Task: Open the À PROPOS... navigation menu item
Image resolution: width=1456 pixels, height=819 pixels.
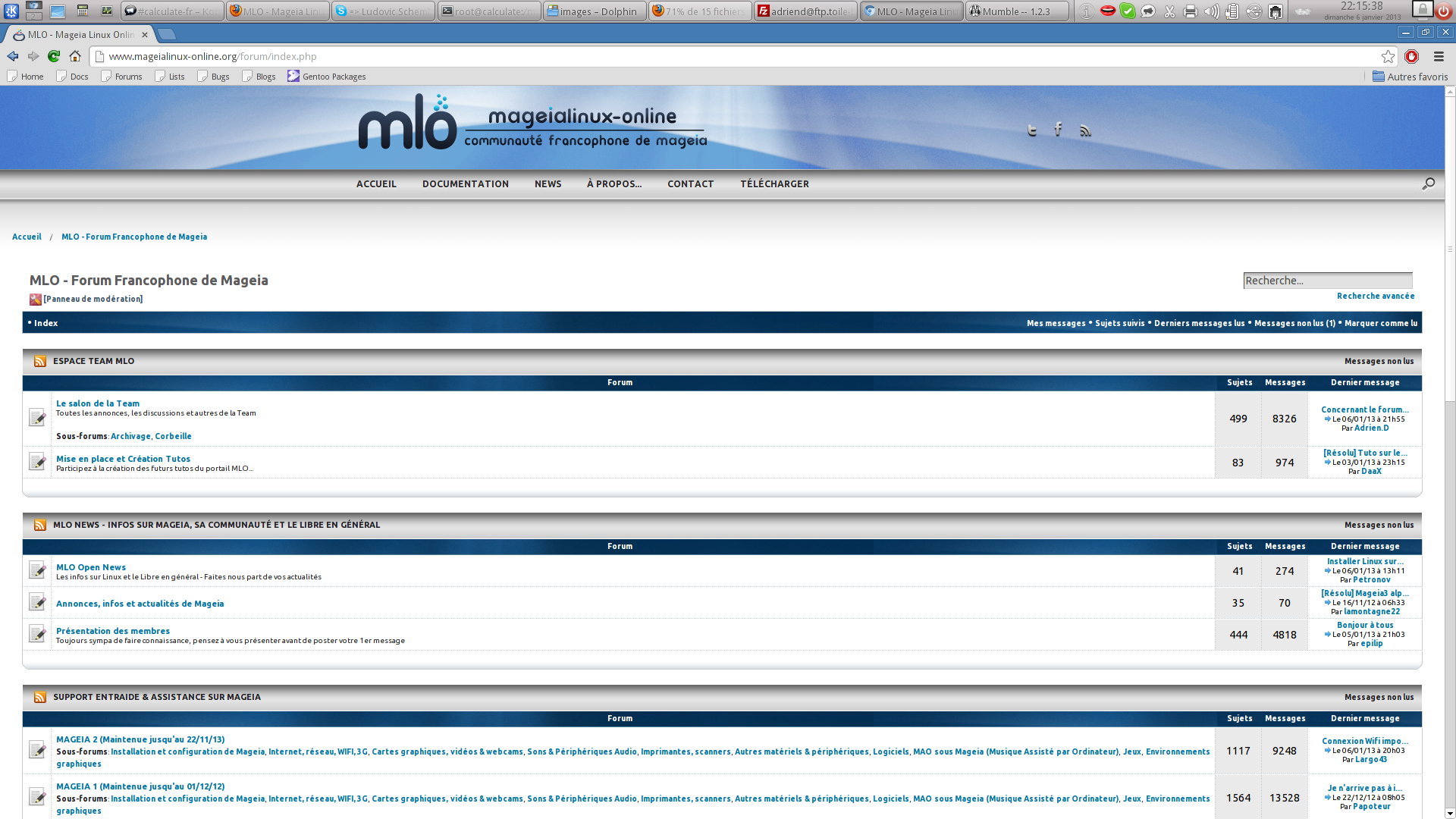Action: 614,184
